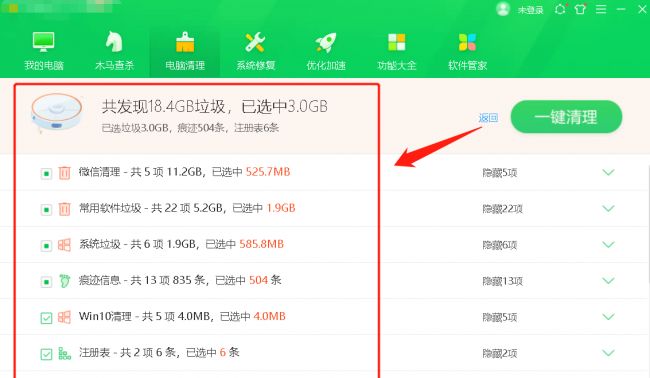Screen dimensions: 650x378
Task: Switch to the 木马查杀 tab label
Action: point(114,65)
